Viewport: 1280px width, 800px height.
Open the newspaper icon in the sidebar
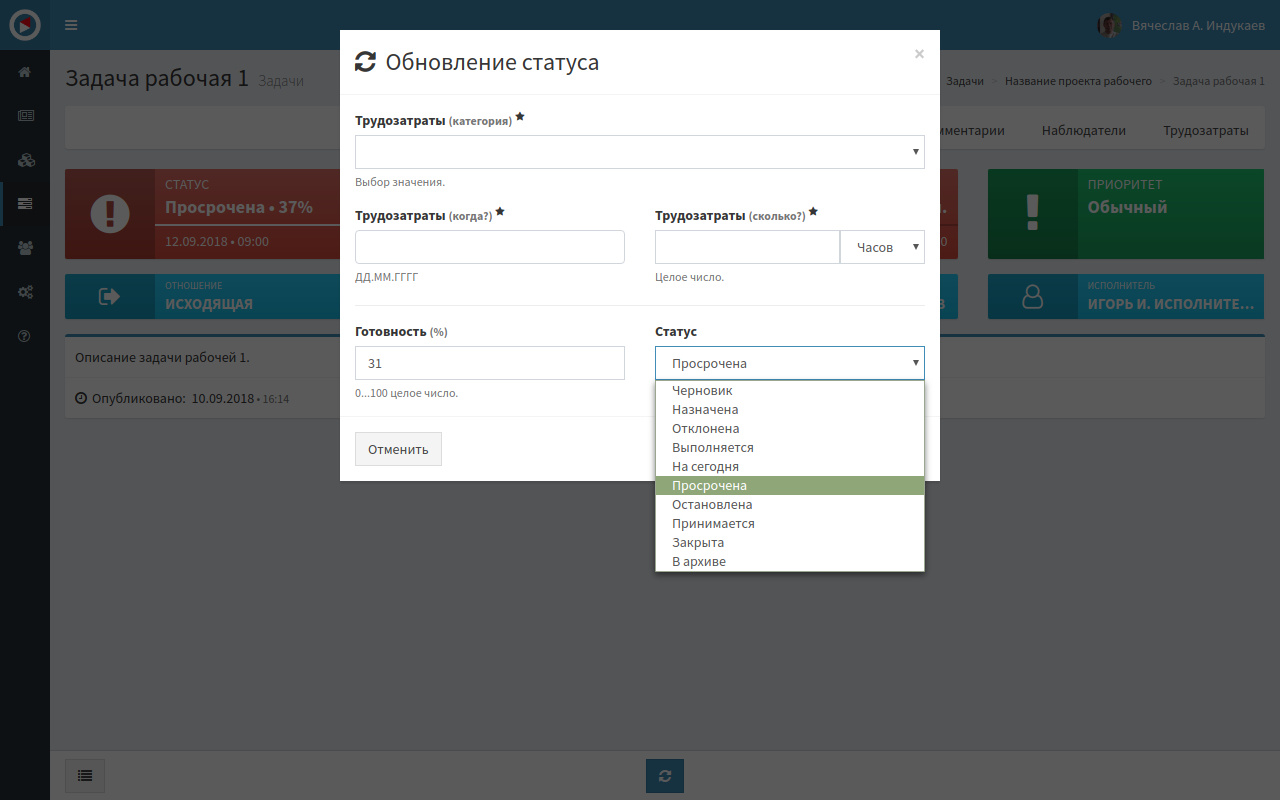coord(25,116)
